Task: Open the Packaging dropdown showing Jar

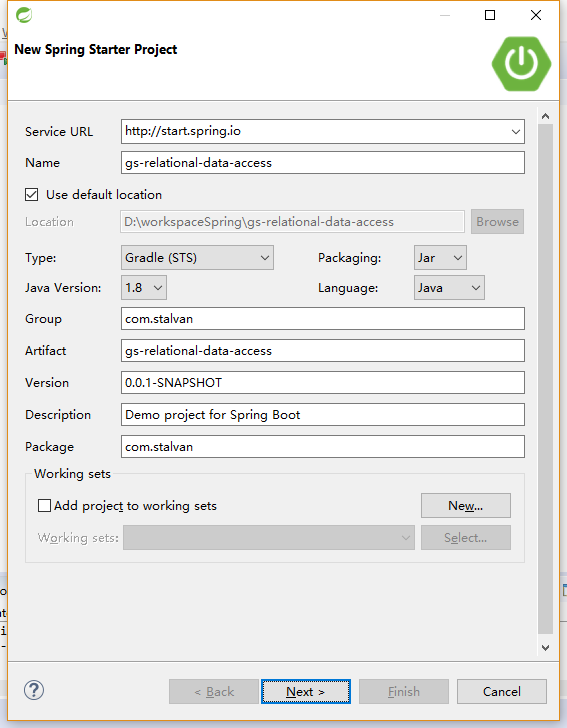Action: click(440, 258)
